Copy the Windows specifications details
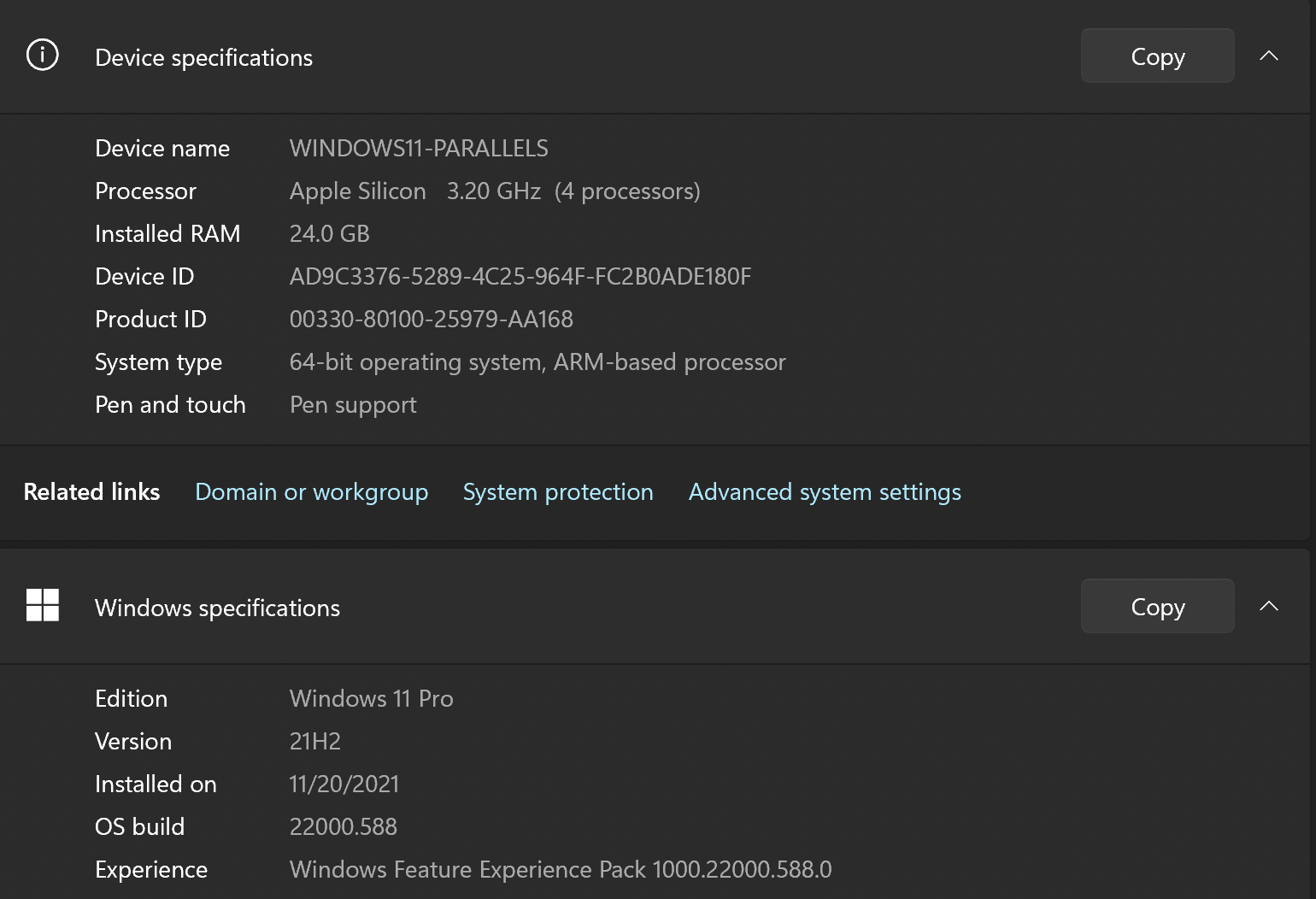 [x=1157, y=607]
